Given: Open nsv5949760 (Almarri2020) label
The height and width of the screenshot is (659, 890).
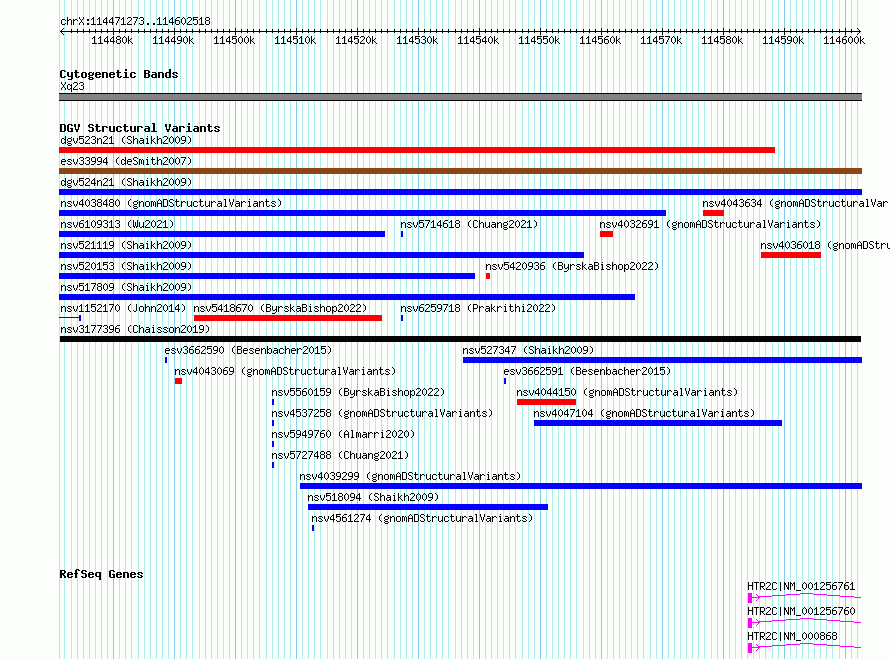Looking at the screenshot, I should pyautogui.click(x=343, y=434).
